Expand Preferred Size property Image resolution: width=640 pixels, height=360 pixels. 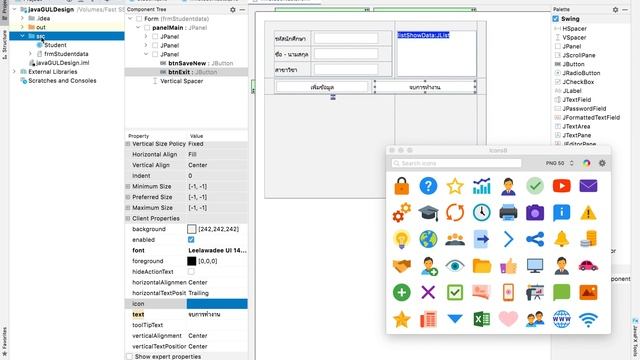pyautogui.click(x=128, y=197)
